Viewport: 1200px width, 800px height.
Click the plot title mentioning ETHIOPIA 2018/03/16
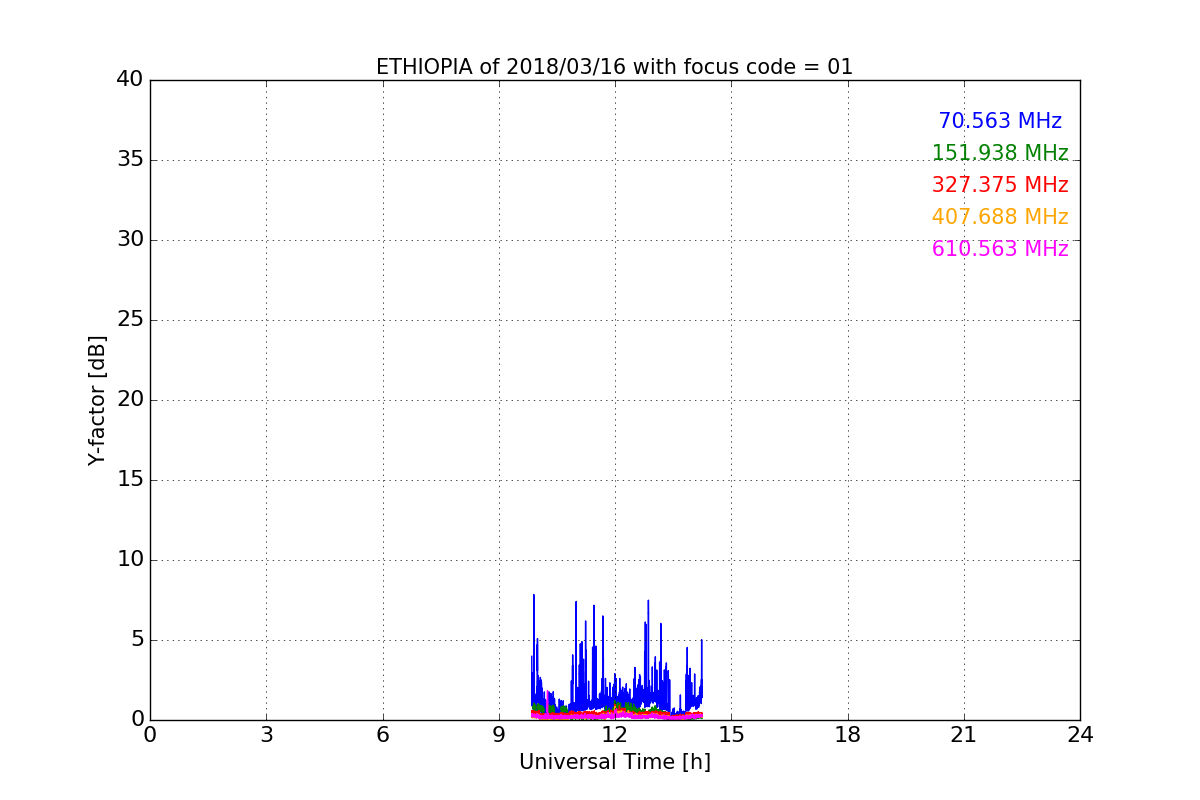point(614,67)
